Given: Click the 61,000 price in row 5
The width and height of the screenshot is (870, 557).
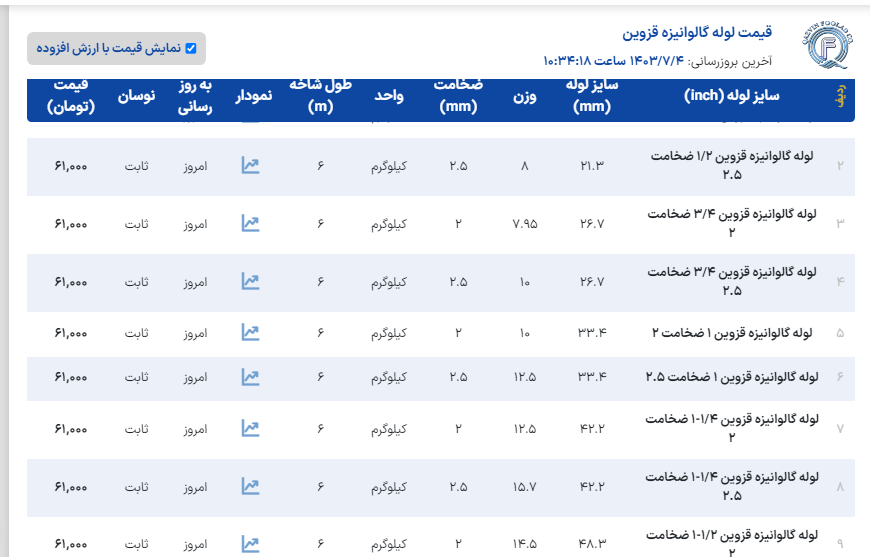Looking at the screenshot, I should (x=71, y=333).
